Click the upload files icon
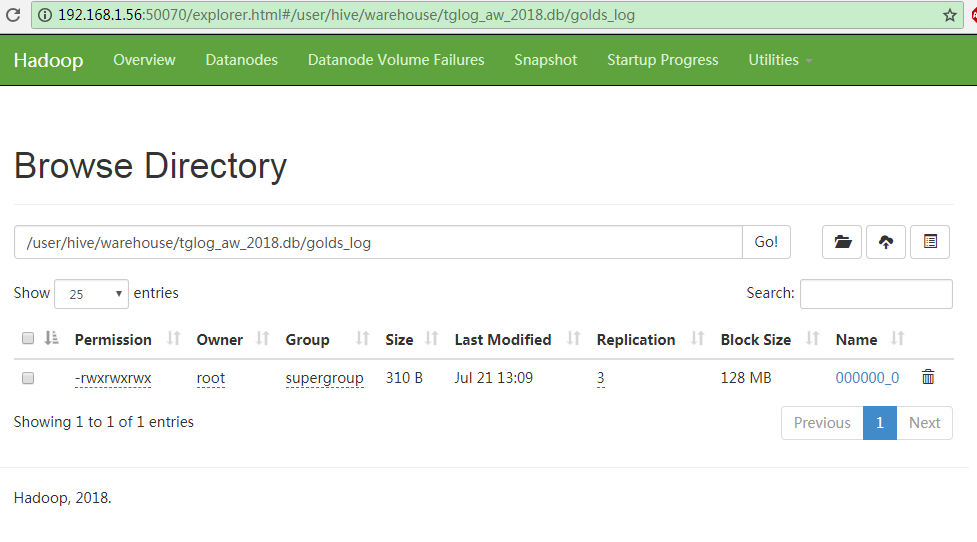Image resolution: width=977 pixels, height=542 pixels. click(886, 242)
